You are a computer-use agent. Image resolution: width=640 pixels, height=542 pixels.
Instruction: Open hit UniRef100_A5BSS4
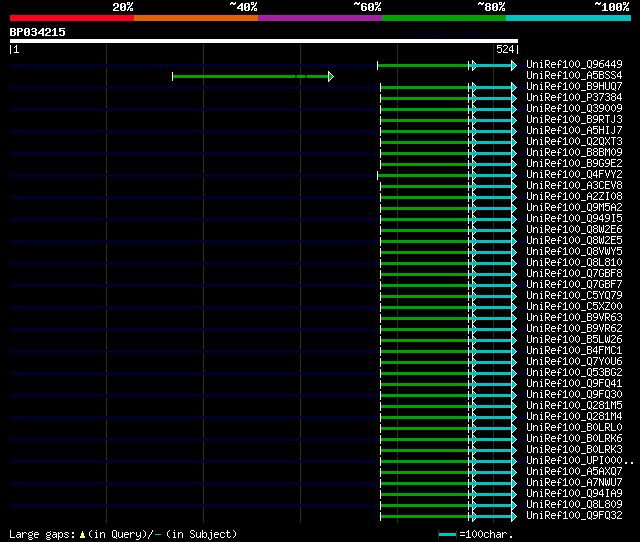coord(574,75)
